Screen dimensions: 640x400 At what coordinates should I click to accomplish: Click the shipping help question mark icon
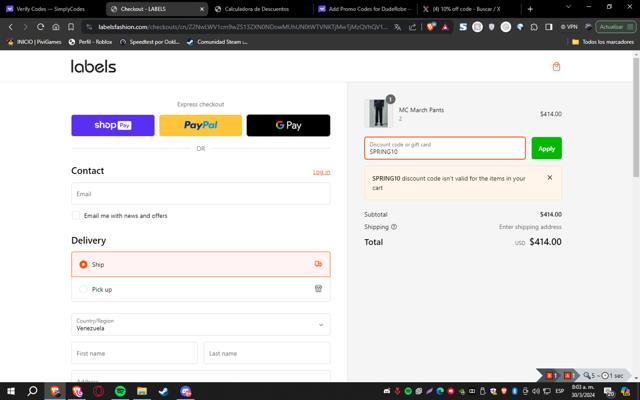(394, 227)
